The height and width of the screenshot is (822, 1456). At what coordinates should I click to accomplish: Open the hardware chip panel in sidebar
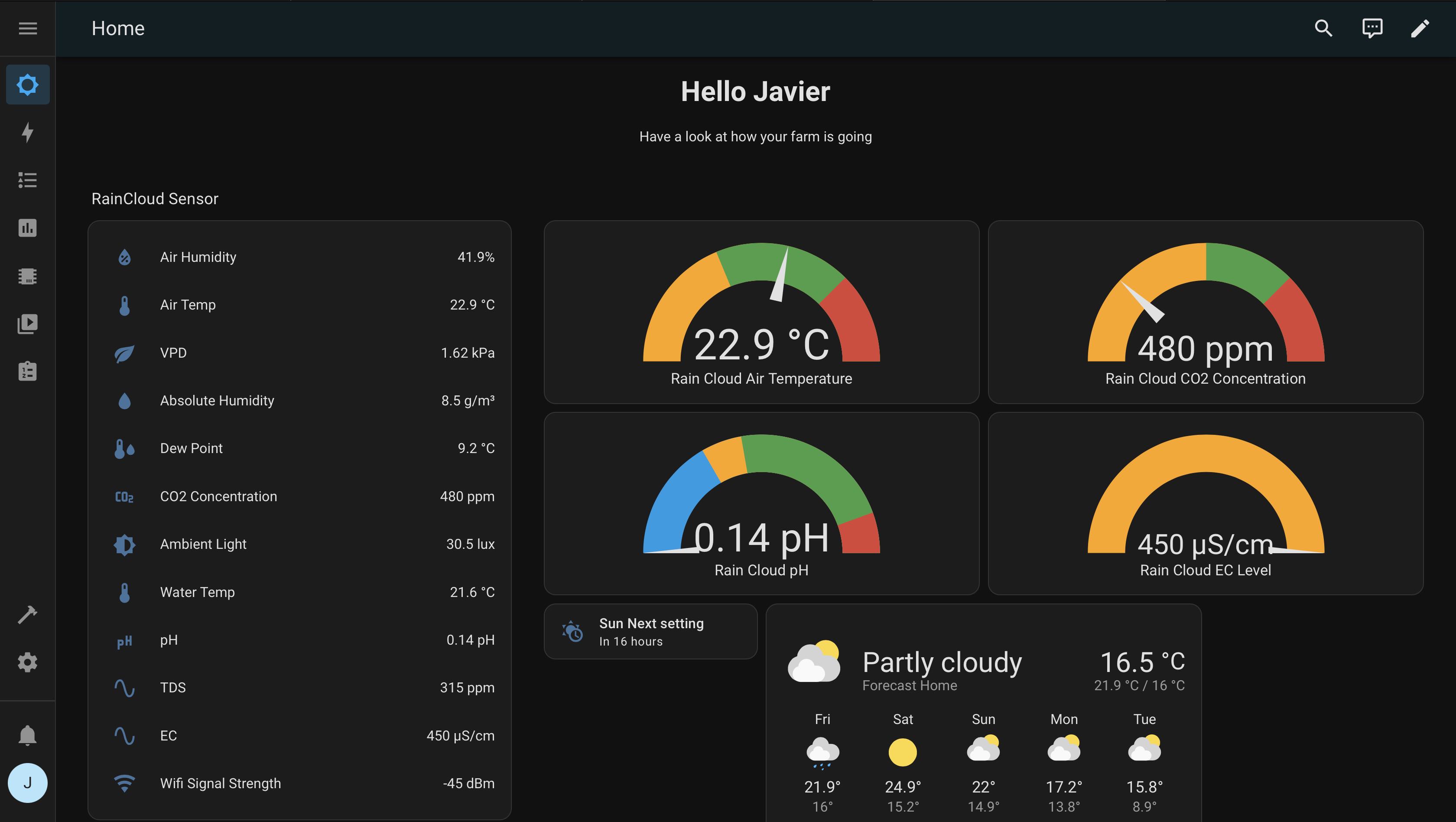27,275
